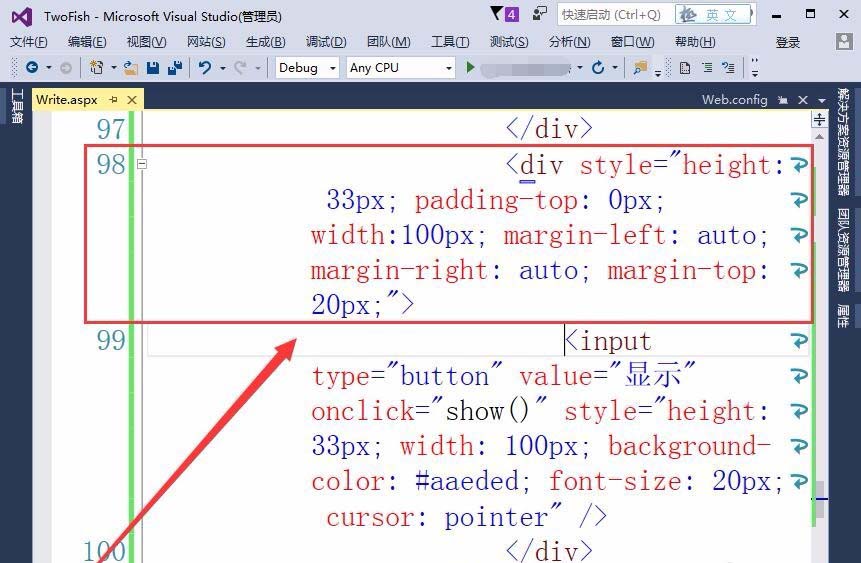
Task: Click the vertical scrollbar up arrow
Action: tap(819, 136)
